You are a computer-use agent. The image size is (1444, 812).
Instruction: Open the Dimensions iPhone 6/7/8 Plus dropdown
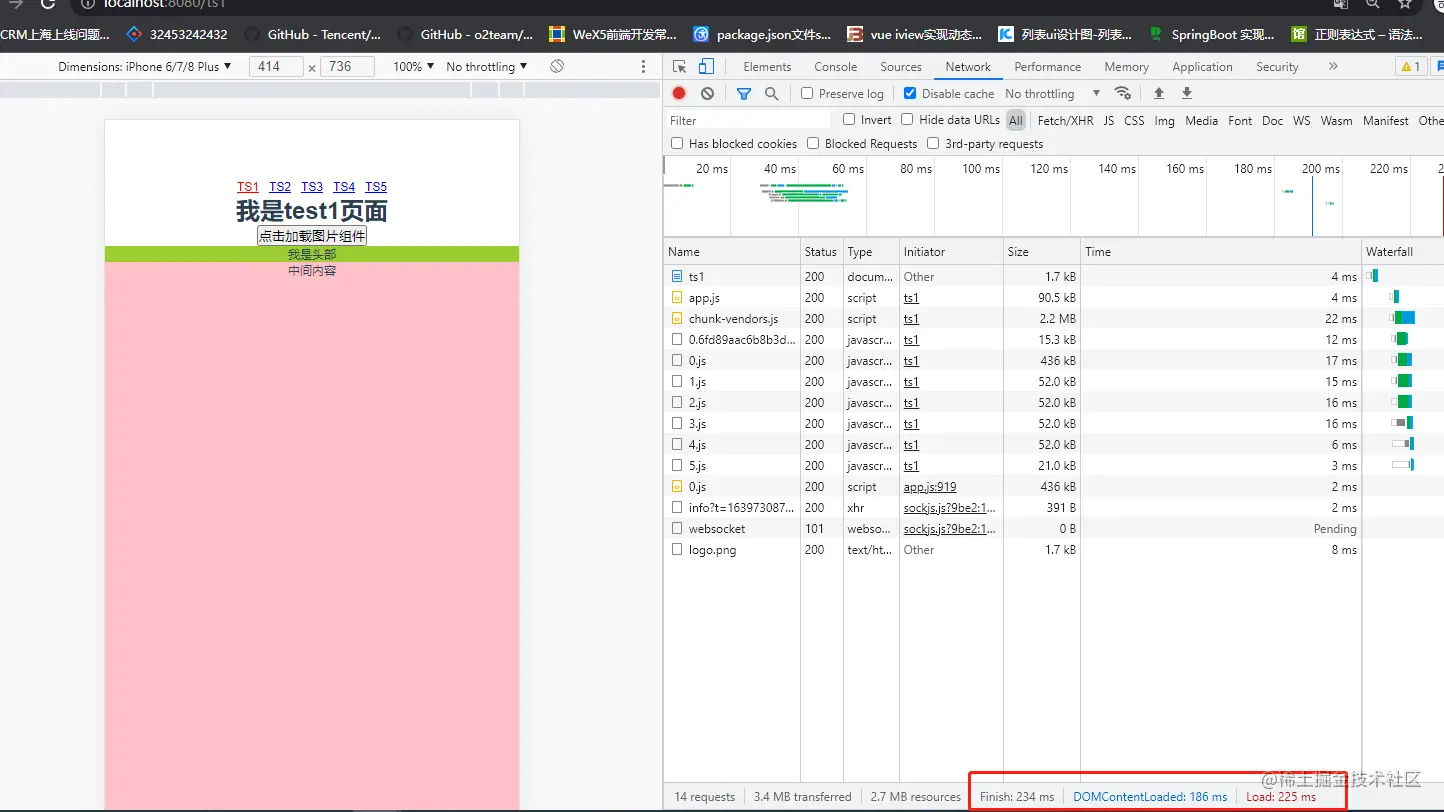click(144, 66)
